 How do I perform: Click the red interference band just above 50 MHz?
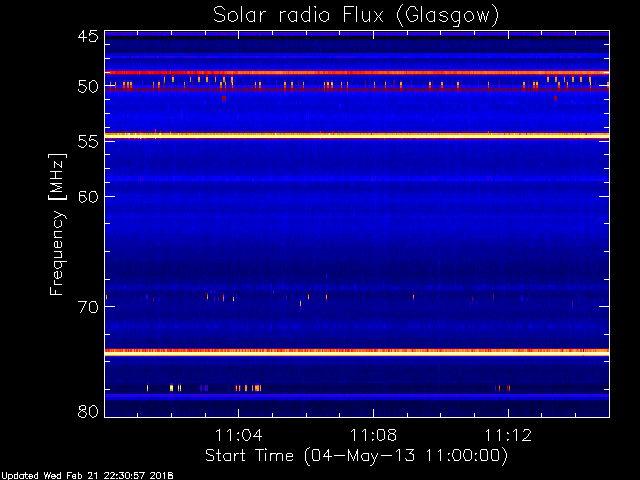click(x=357, y=73)
